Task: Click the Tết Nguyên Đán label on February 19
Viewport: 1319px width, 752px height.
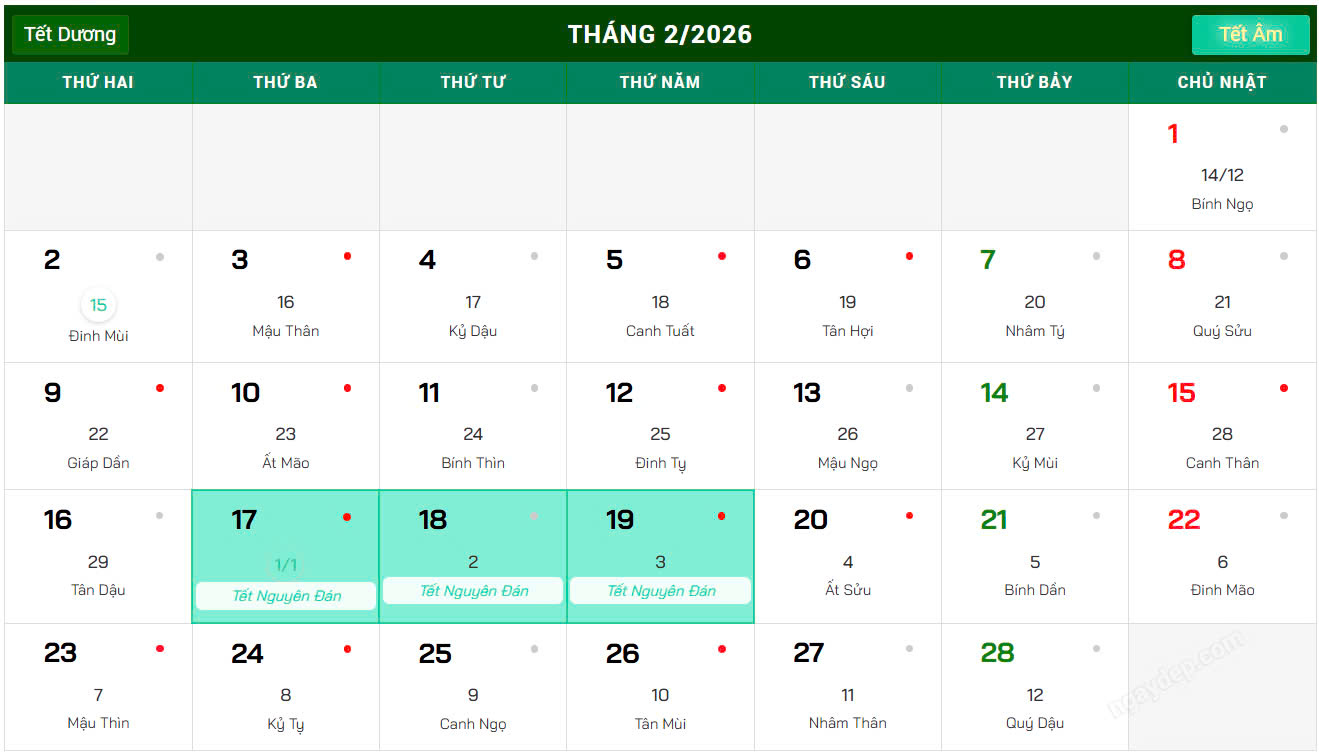Action: pos(660,591)
